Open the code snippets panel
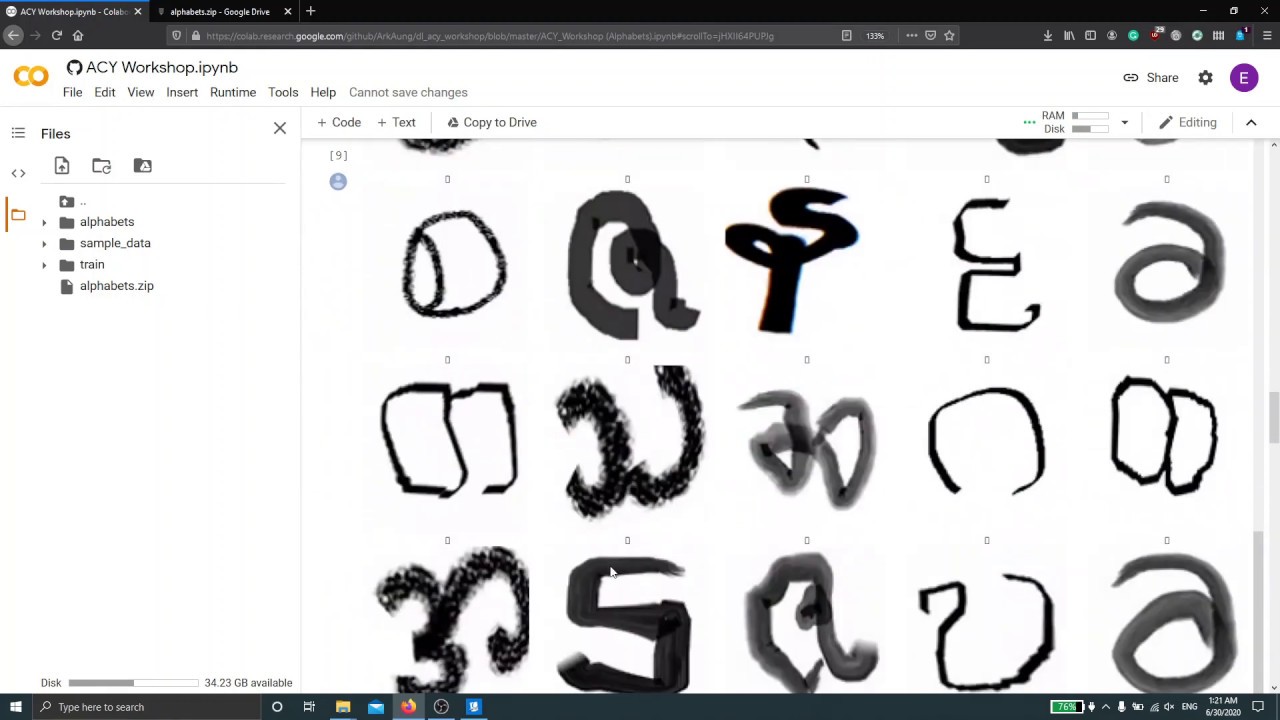The height and width of the screenshot is (720, 1280). click(x=18, y=173)
